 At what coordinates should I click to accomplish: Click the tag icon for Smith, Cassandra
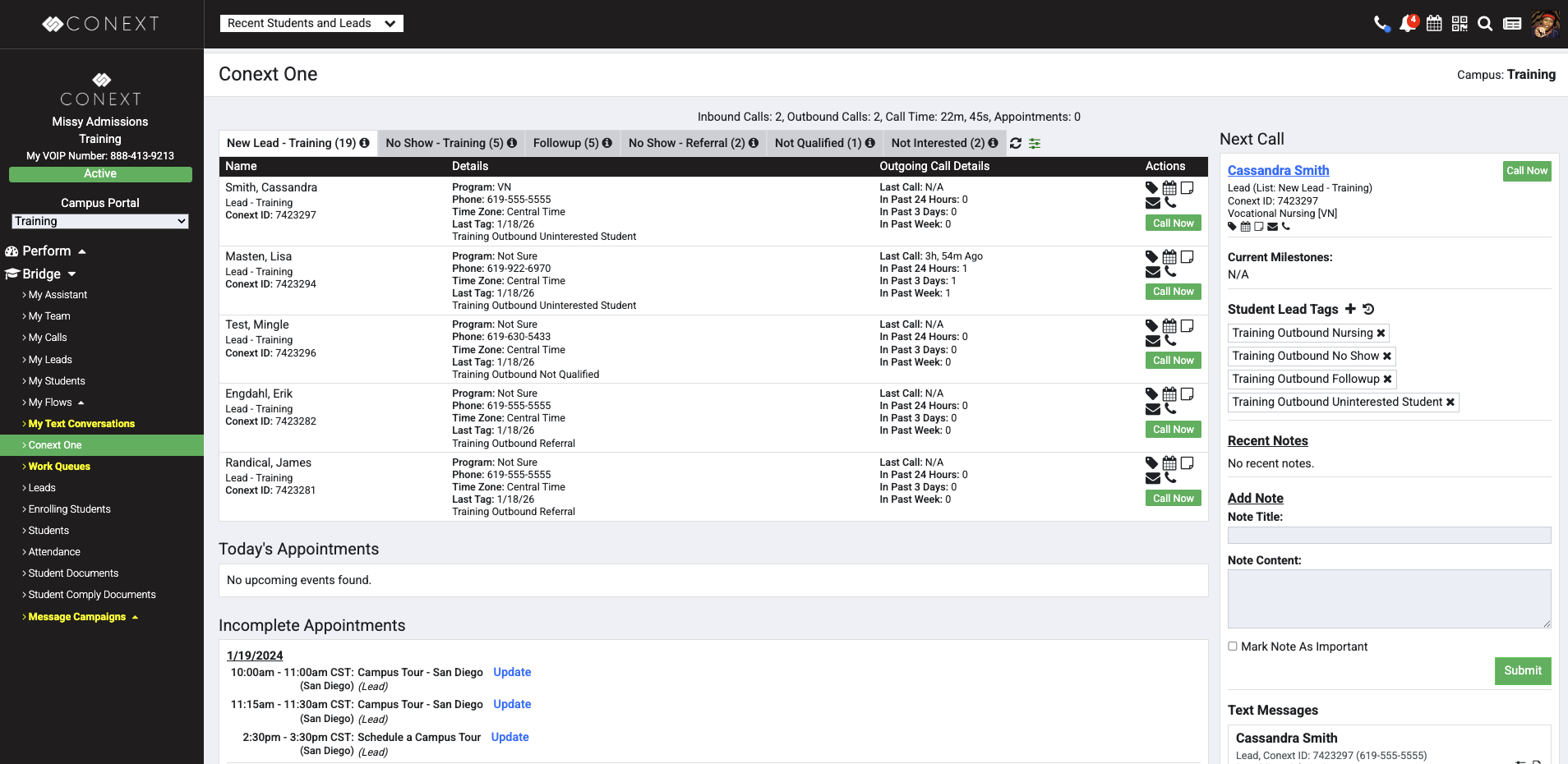[x=1151, y=188]
